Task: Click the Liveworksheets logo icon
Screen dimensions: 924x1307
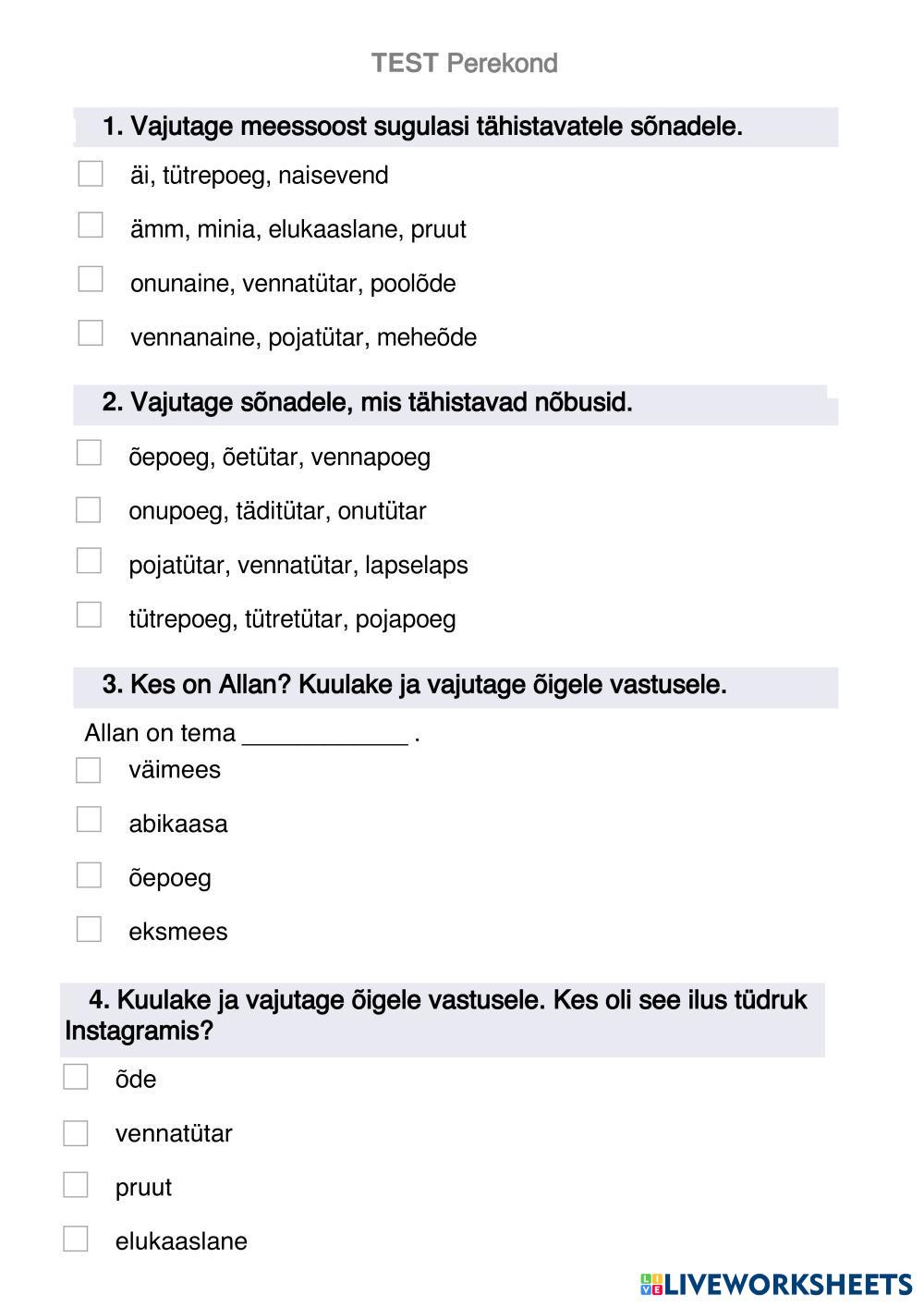Action: click(x=651, y=1284)
